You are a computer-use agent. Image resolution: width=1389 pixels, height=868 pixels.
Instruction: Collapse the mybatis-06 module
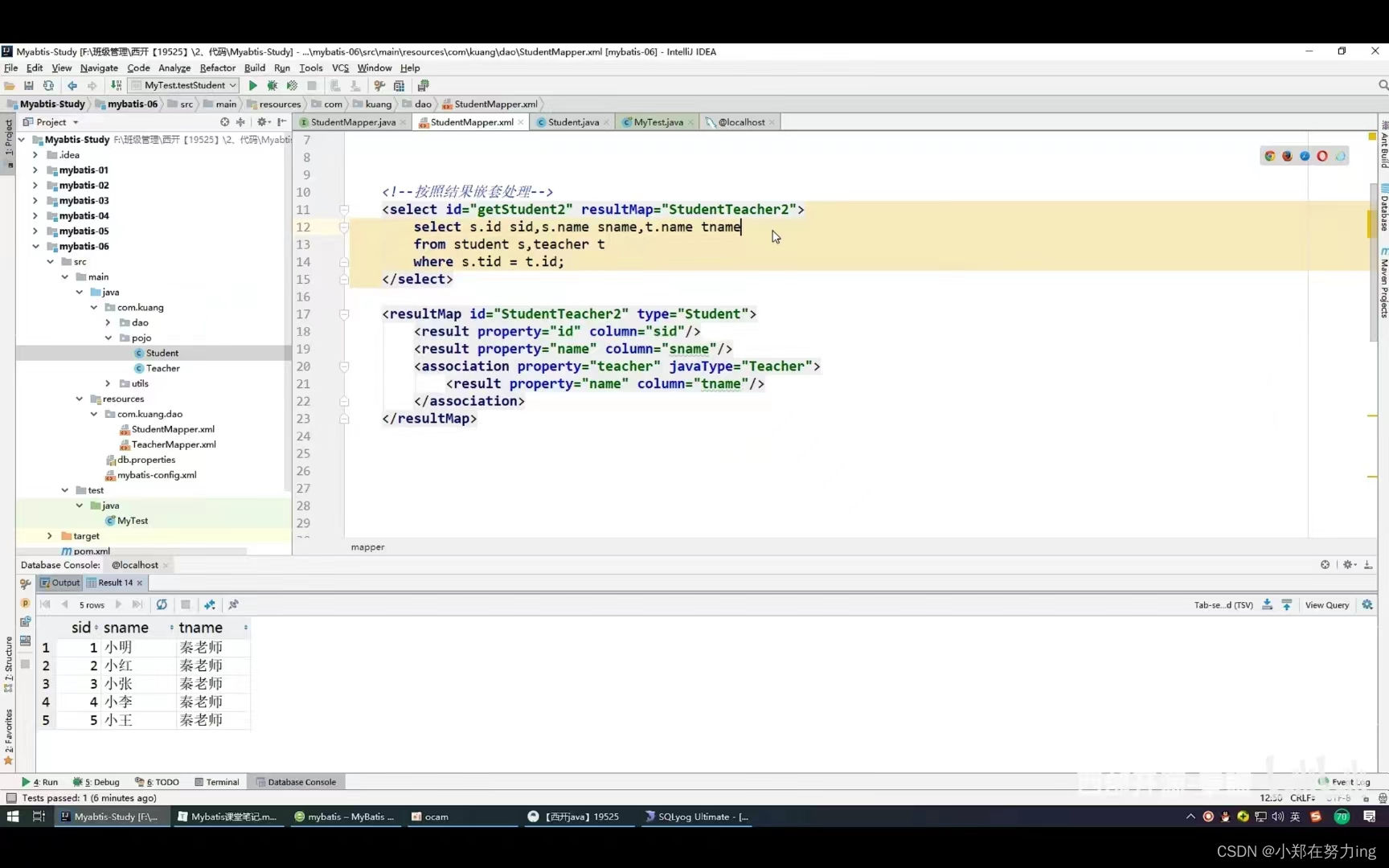[x=35, y=247]
